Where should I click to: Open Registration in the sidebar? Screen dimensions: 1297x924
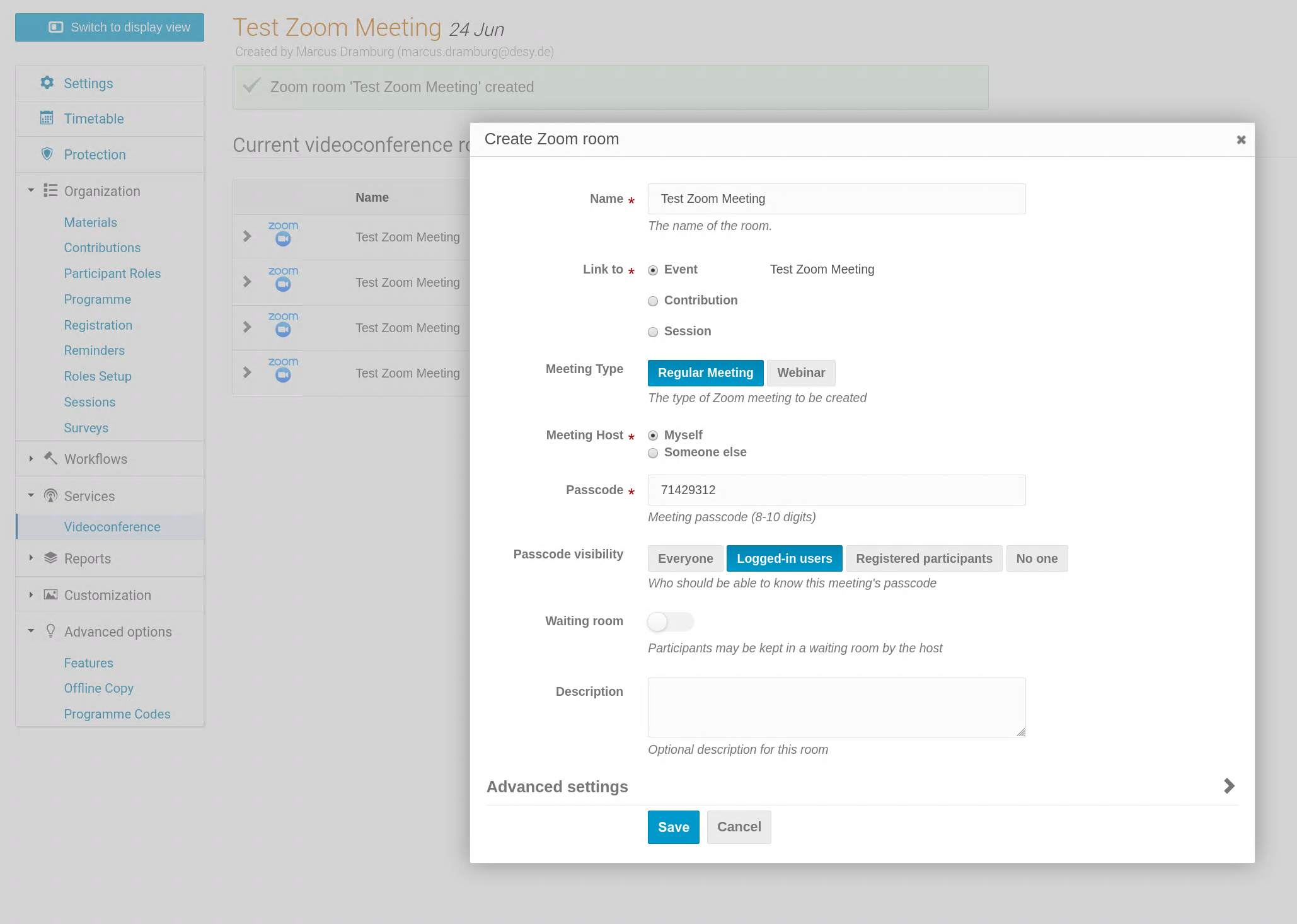(x=98, y=325)
